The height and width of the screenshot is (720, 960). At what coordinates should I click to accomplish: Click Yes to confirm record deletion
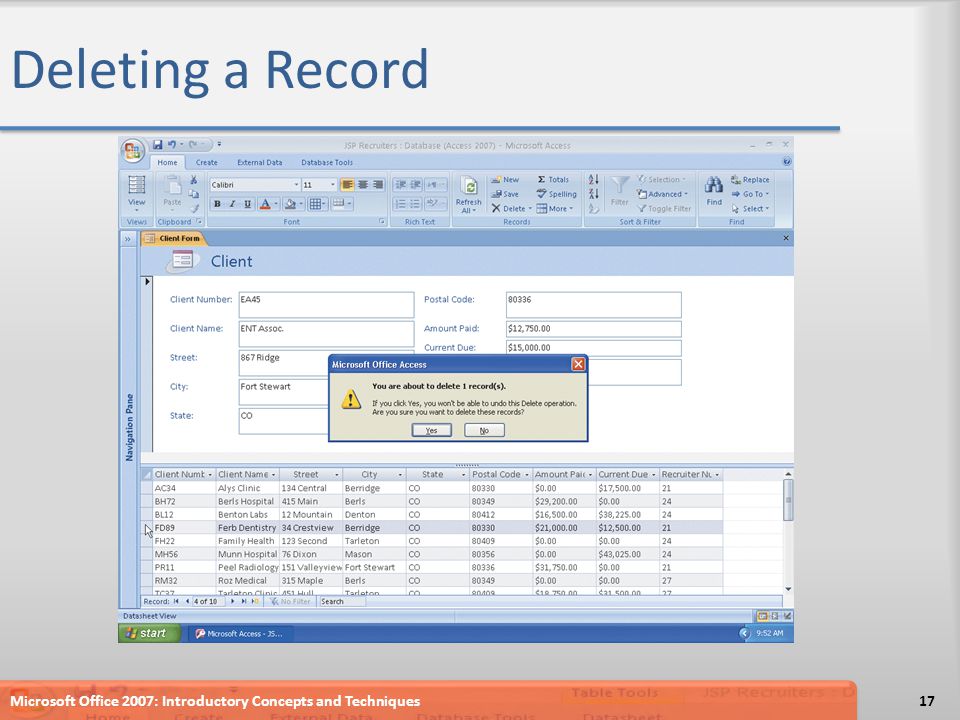(432, 430)
